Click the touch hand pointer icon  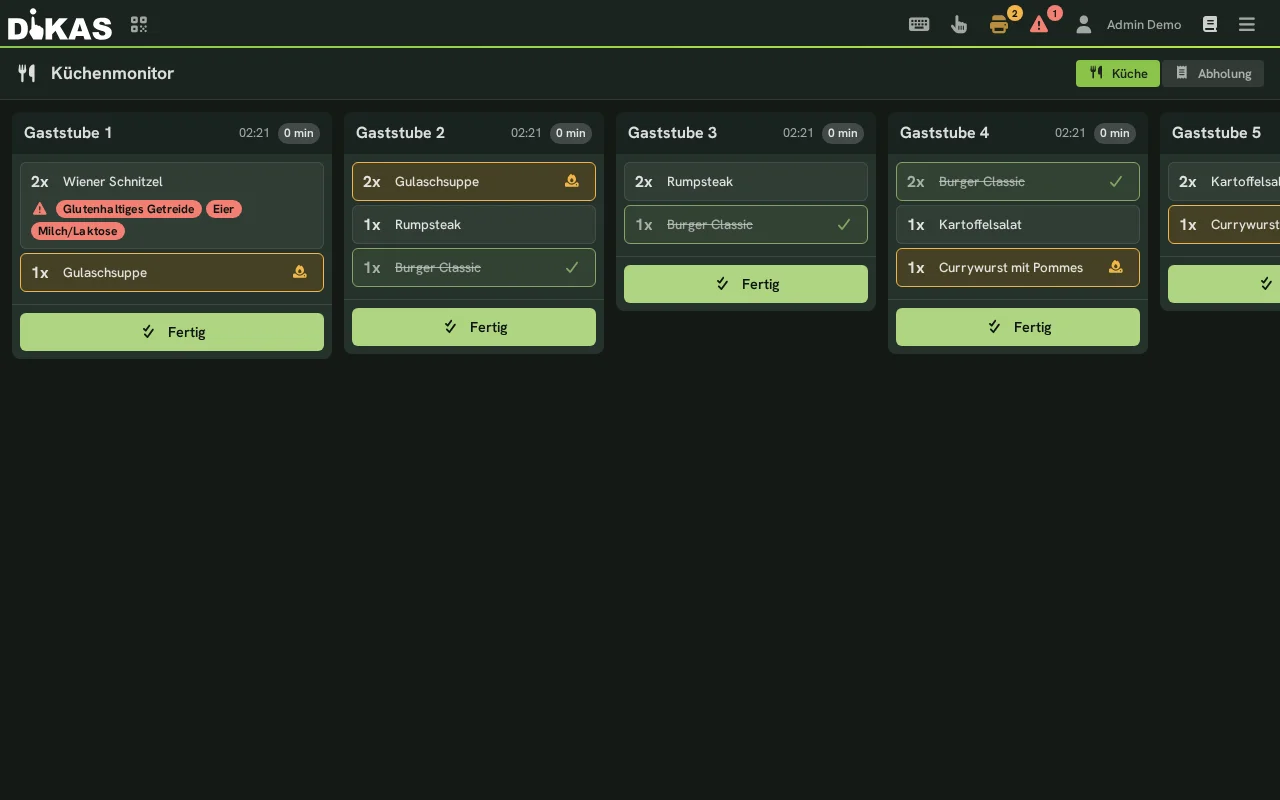click(x=959, y=24)
